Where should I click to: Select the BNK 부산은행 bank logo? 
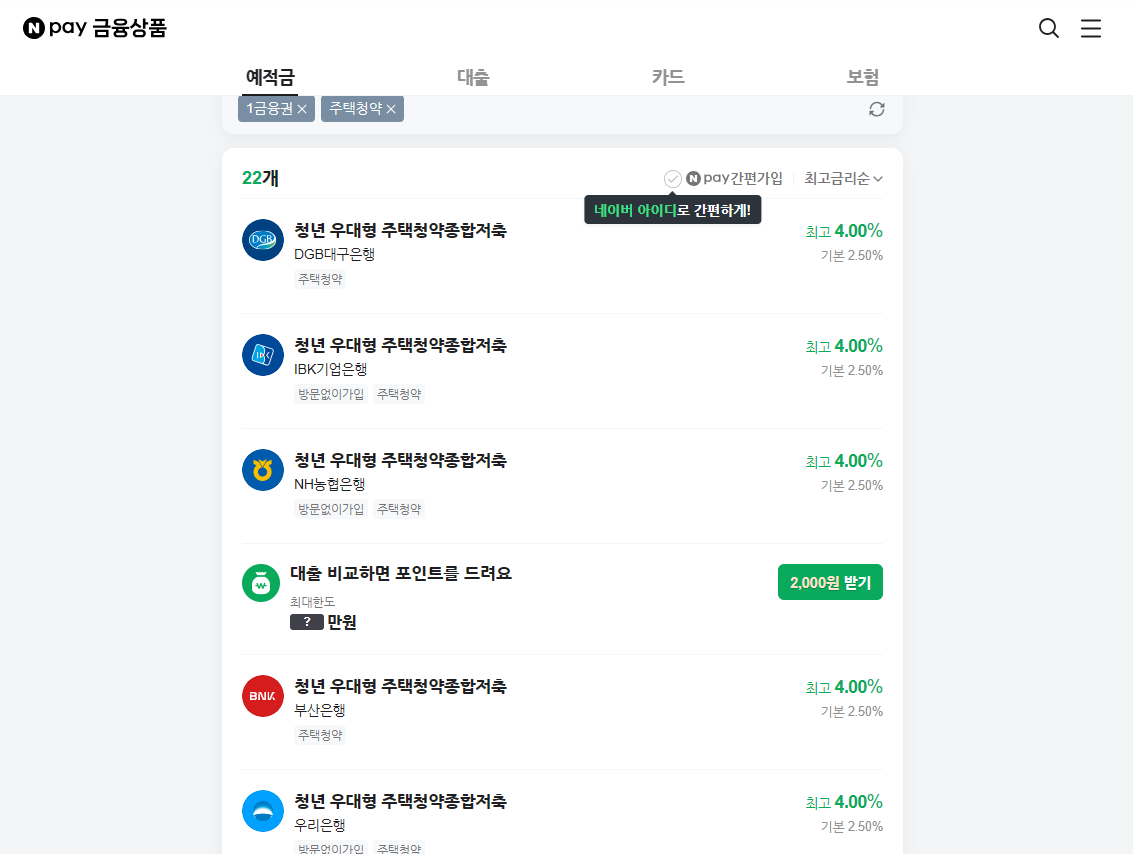[x=262, y=696]
